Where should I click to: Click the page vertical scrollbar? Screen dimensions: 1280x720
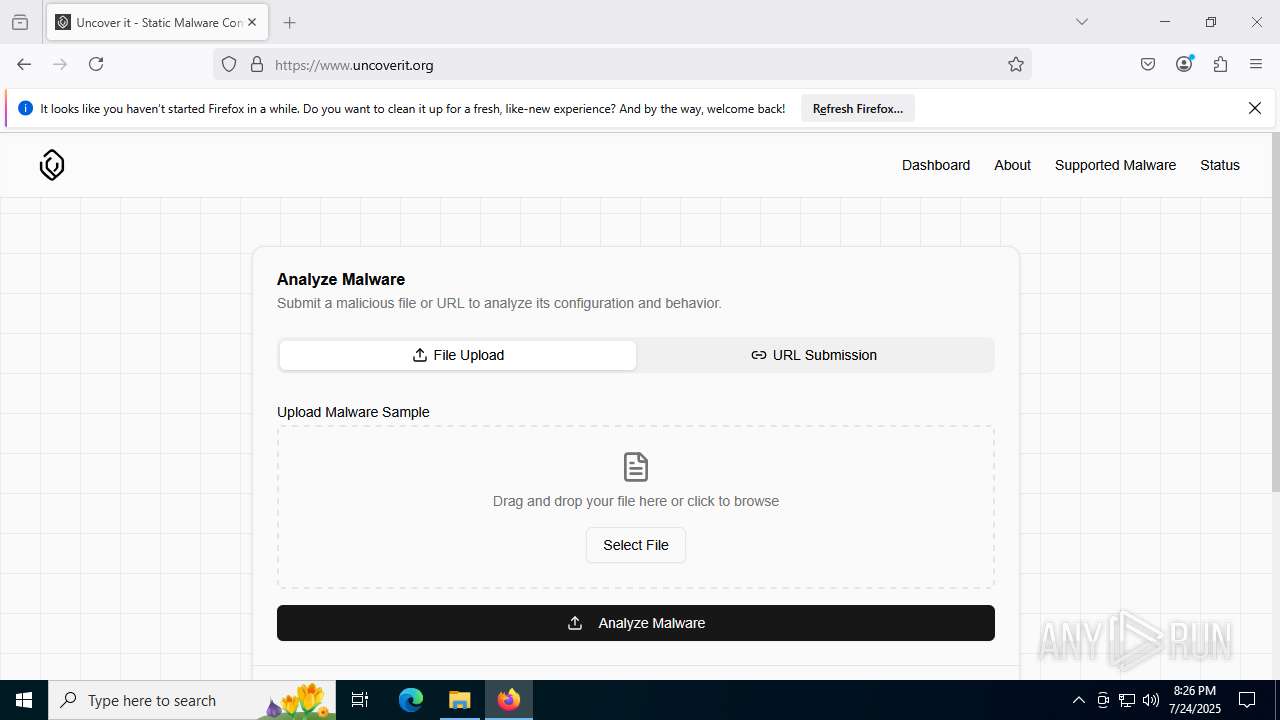coord(1275,312)
